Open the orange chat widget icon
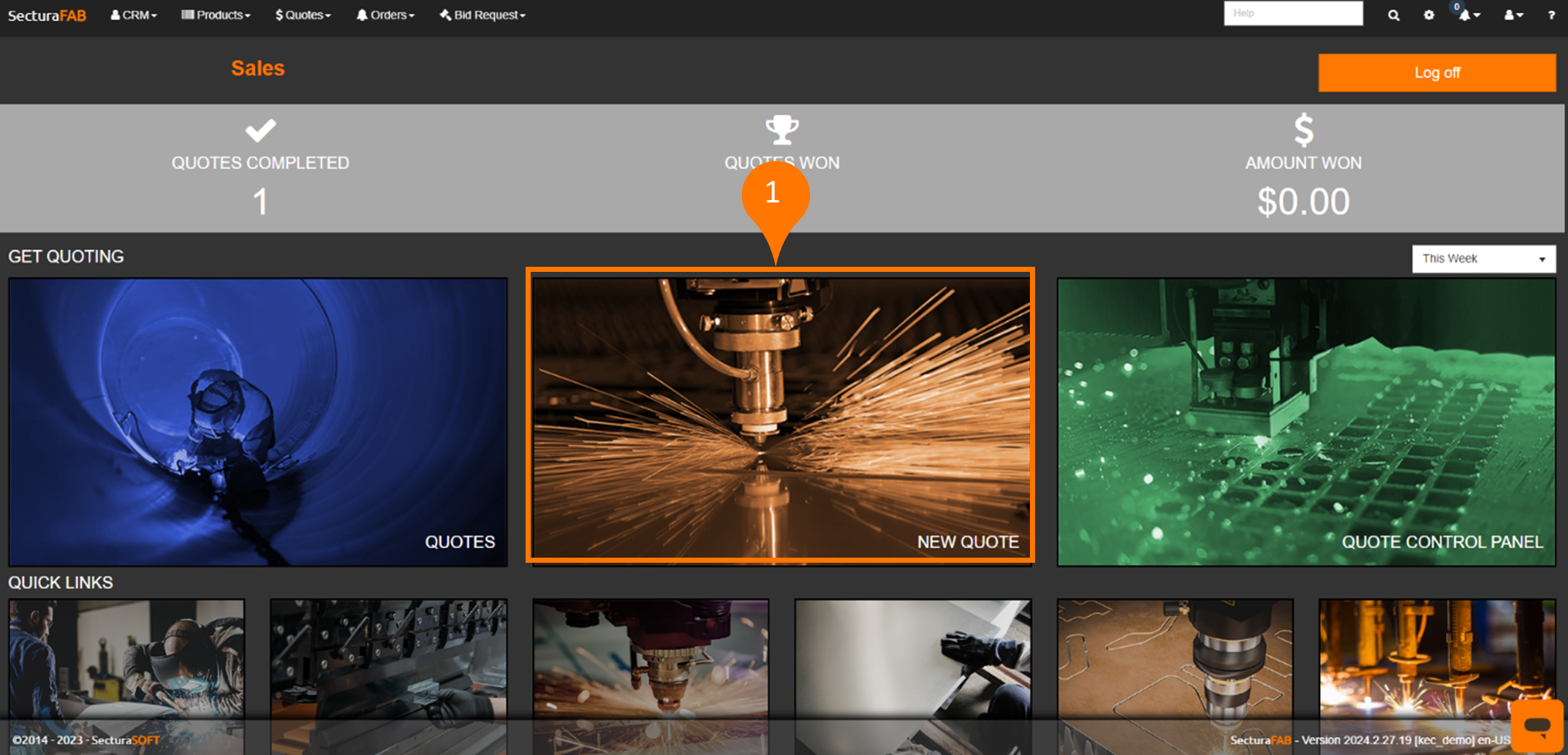The height and width of the screenshot is (755, 1568). pos(1537,726)
